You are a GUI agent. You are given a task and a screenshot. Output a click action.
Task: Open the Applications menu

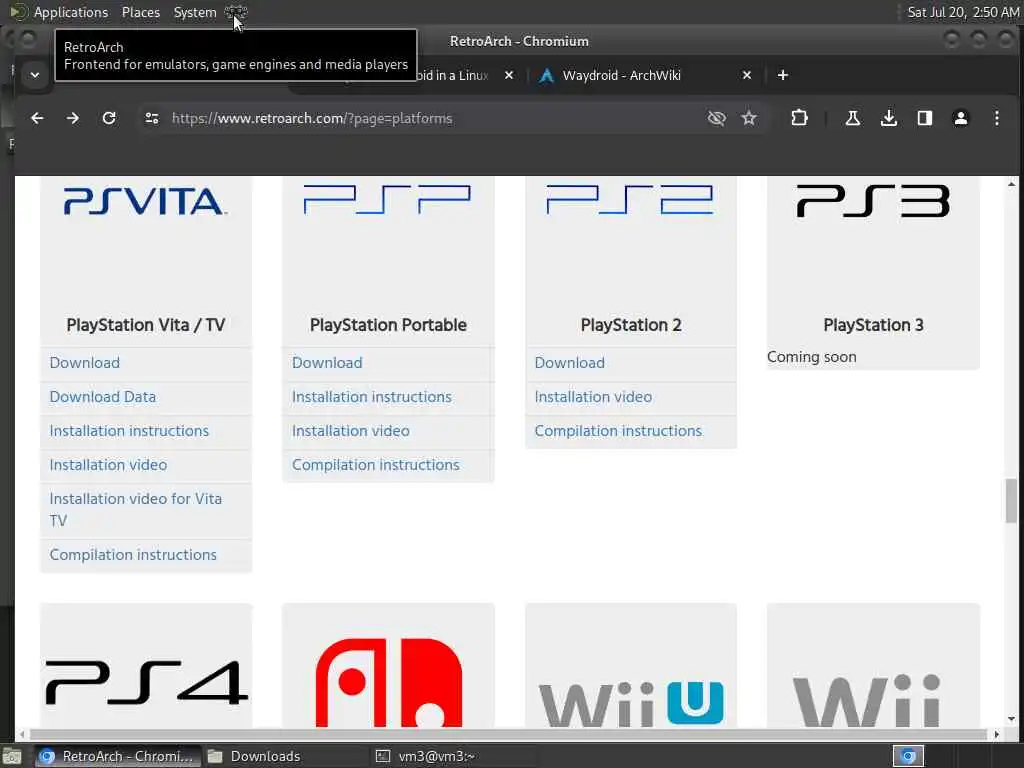pyautogui.click(x=71, y=12)
